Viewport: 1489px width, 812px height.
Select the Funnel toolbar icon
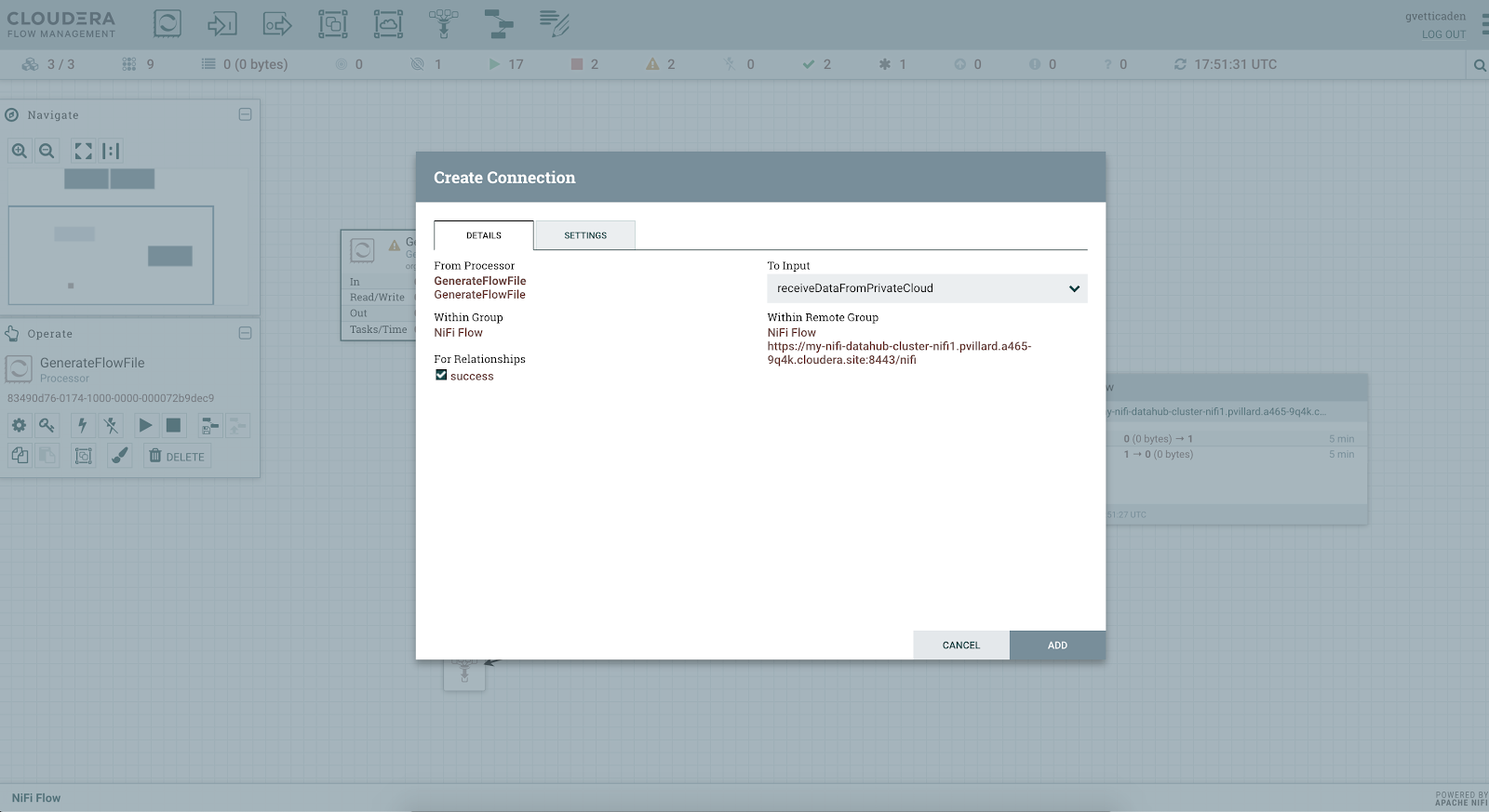(444, 23)
